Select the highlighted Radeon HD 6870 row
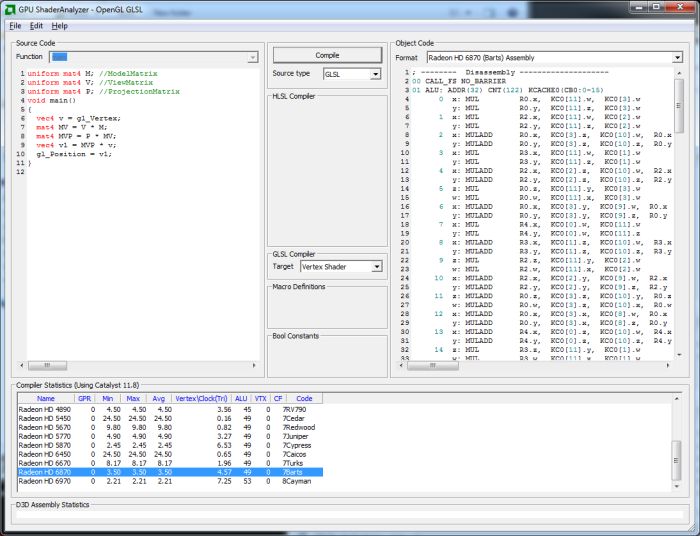This screenshot has width=700, height=536. (170, 472)
